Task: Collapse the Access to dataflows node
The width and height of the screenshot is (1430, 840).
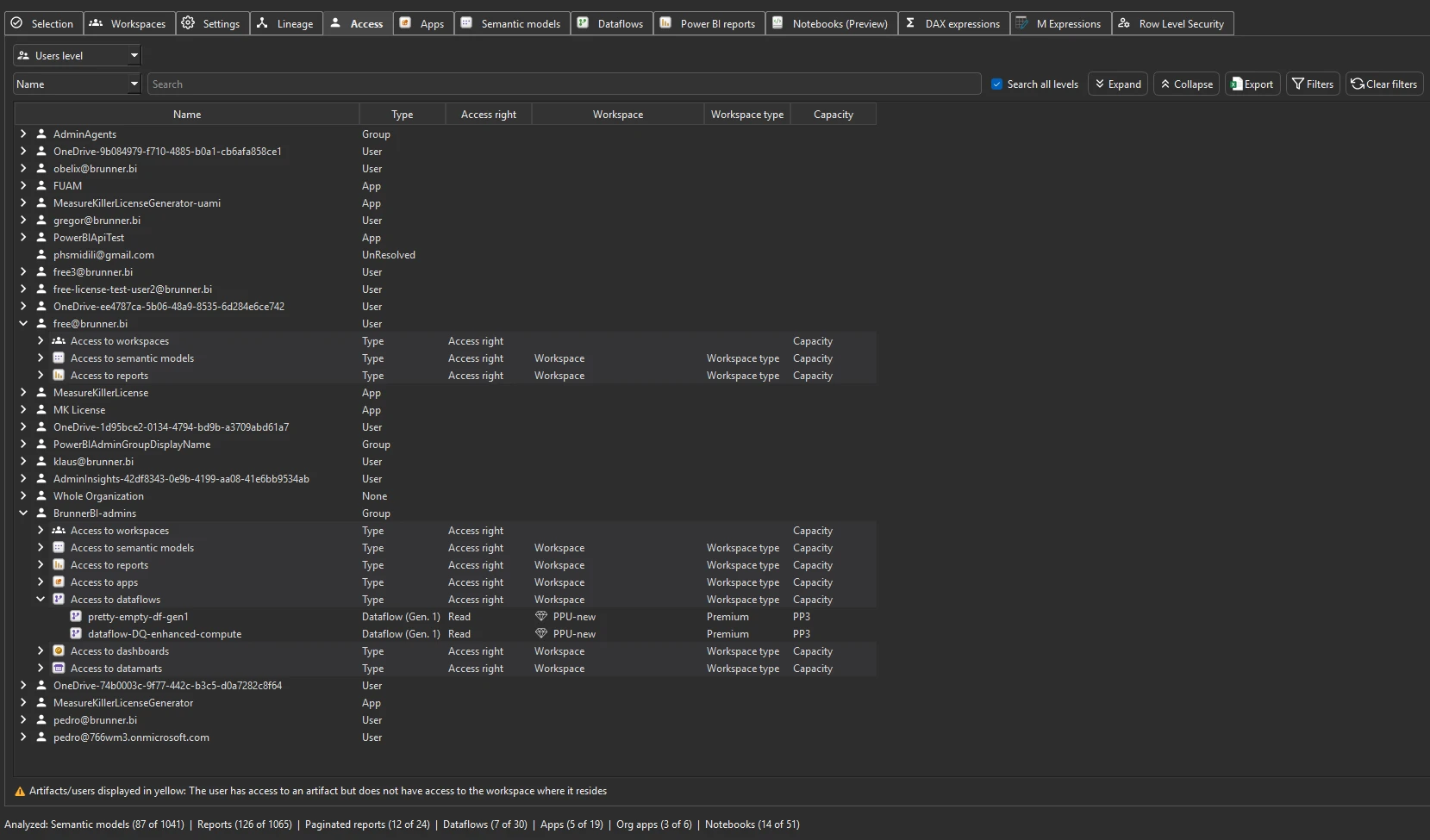Action: (41, 599)
